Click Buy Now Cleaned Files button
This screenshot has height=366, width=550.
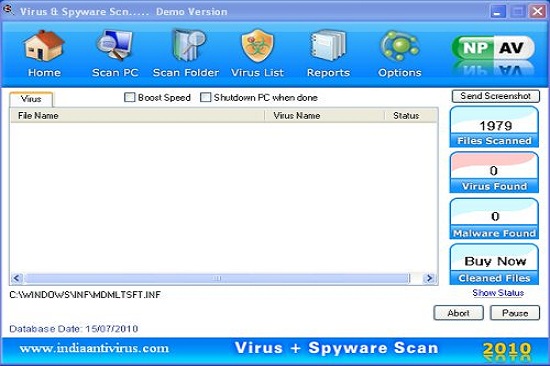(494, 264)
